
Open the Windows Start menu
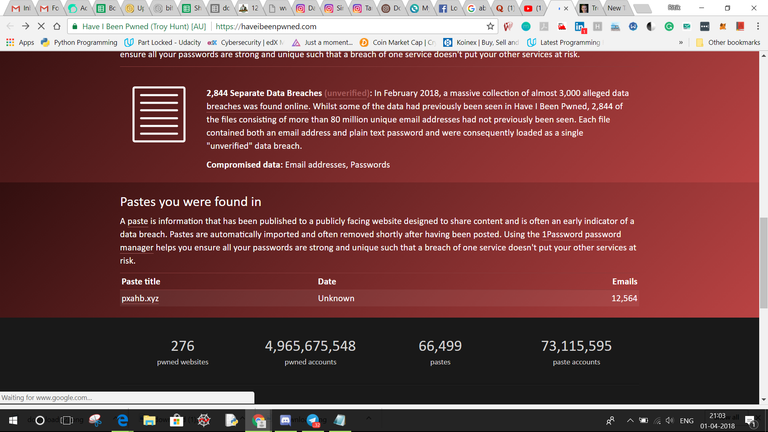click(13, 420)
